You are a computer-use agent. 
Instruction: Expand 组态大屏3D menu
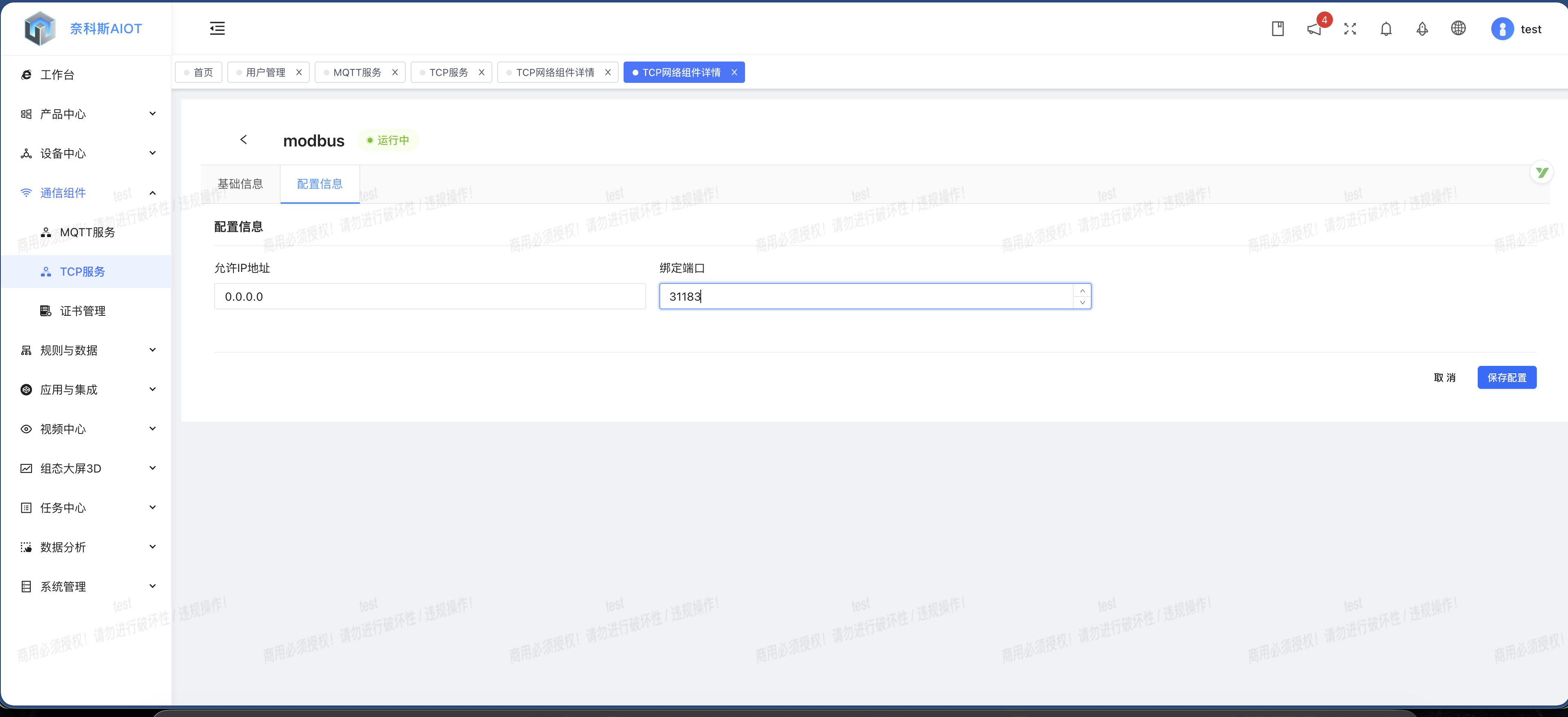[x=86, y=468]
